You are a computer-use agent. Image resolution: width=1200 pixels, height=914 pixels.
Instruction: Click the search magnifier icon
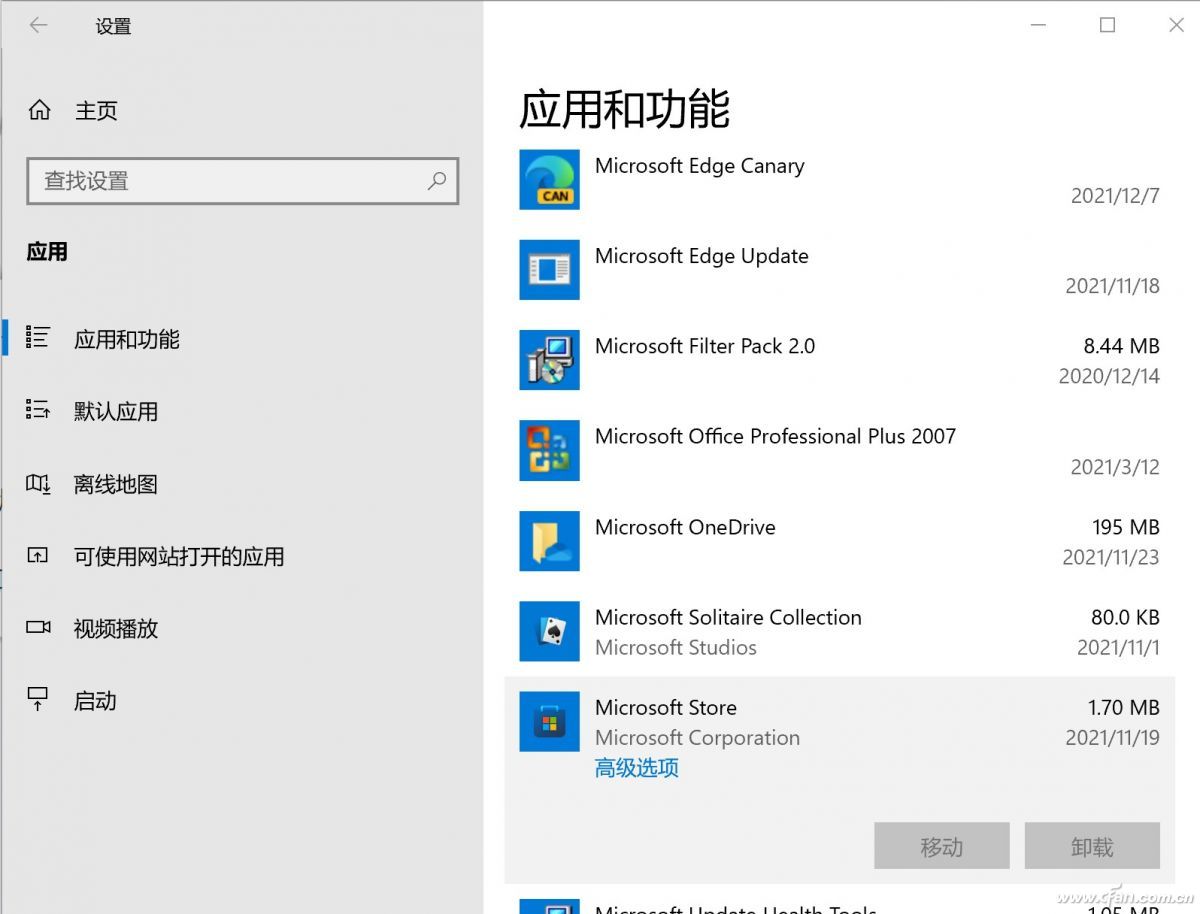pos(437,181)
